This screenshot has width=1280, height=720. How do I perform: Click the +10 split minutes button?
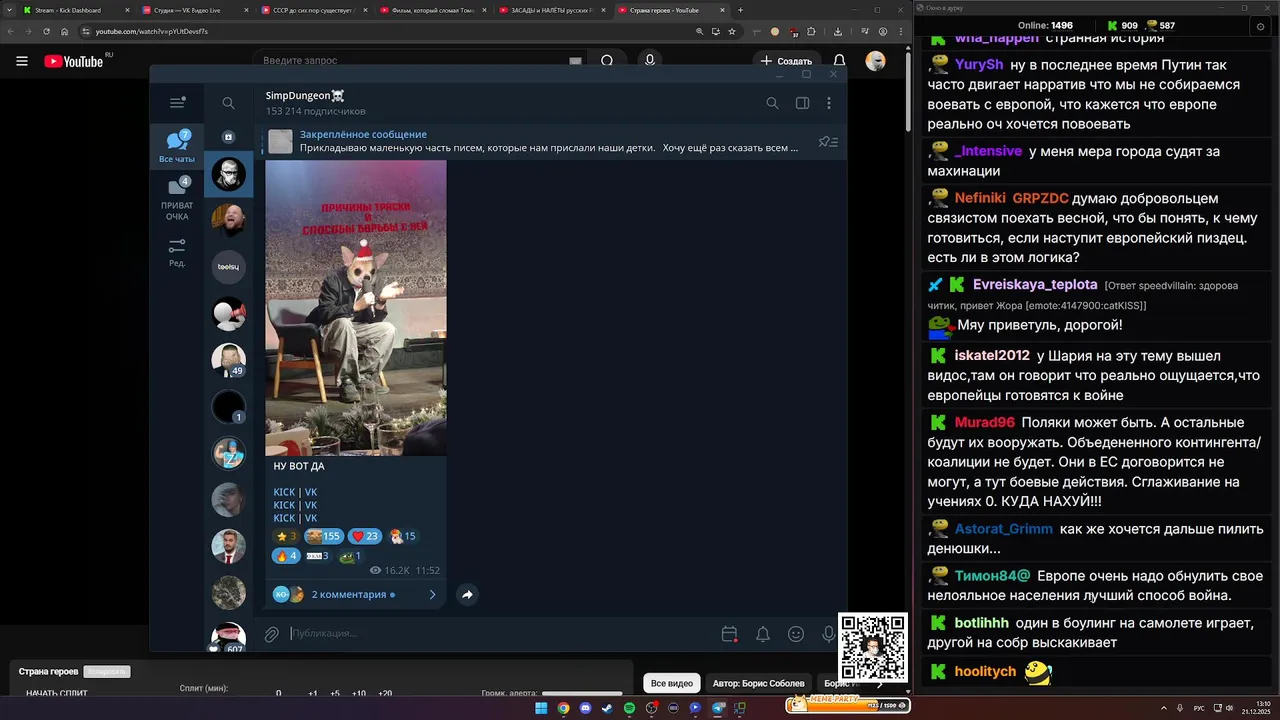coord(358,693)
